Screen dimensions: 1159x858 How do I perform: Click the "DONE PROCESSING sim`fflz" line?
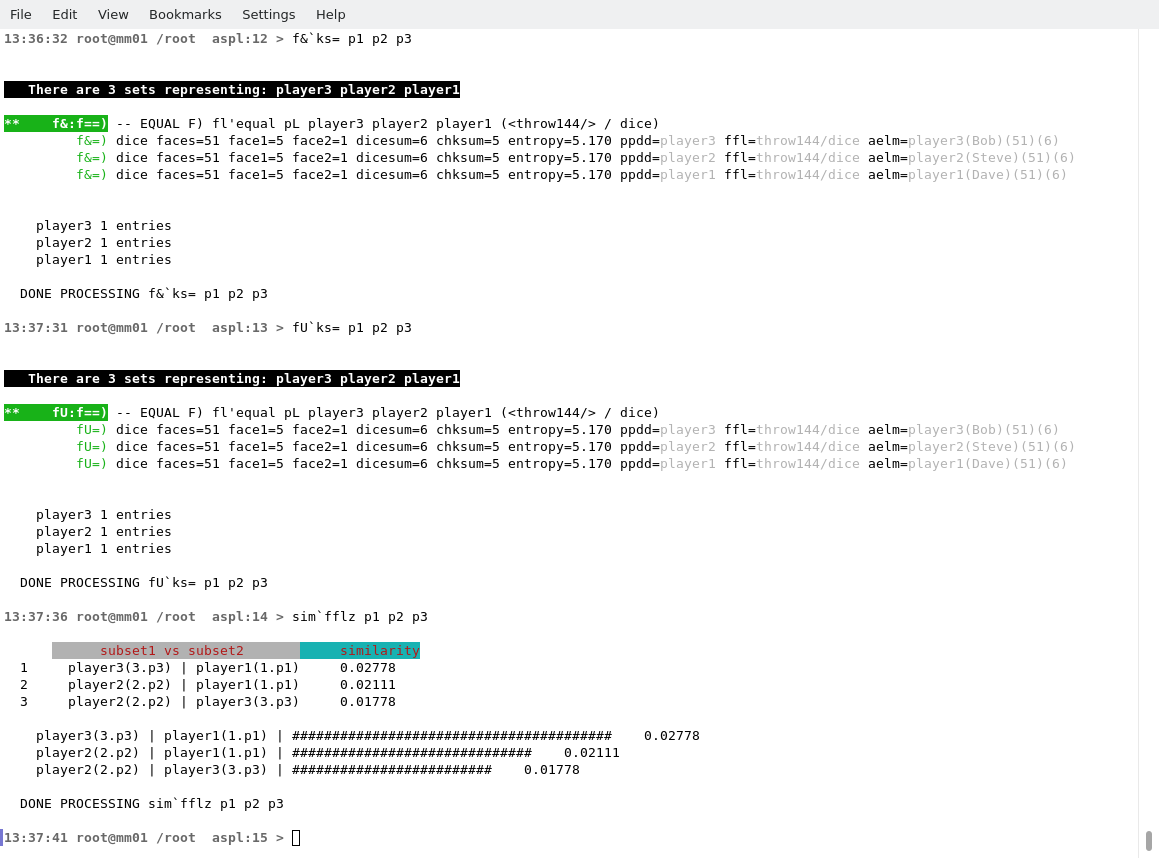(x=151, y=804)
